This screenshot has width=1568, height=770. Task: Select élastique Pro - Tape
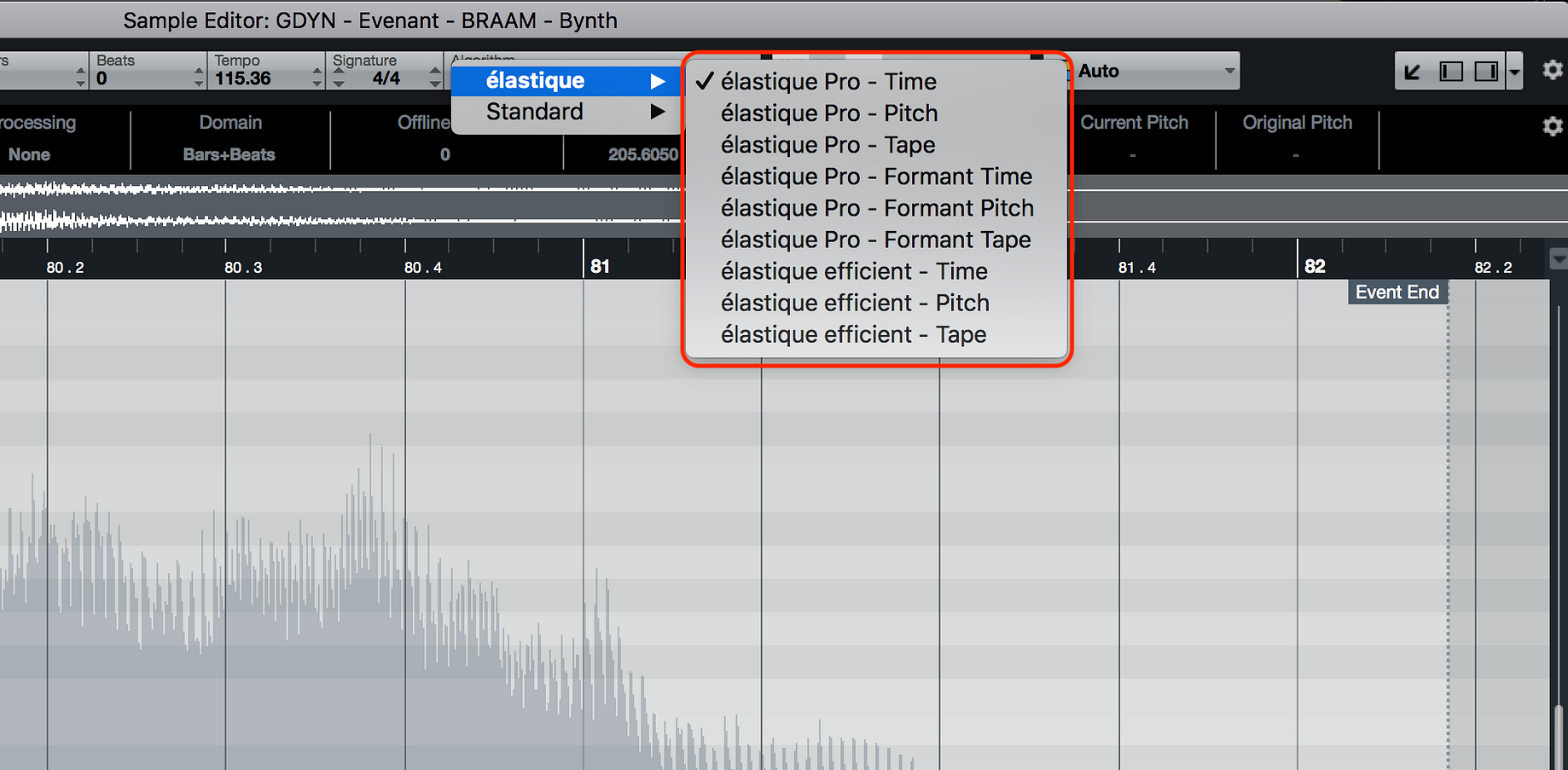point(877,145)
